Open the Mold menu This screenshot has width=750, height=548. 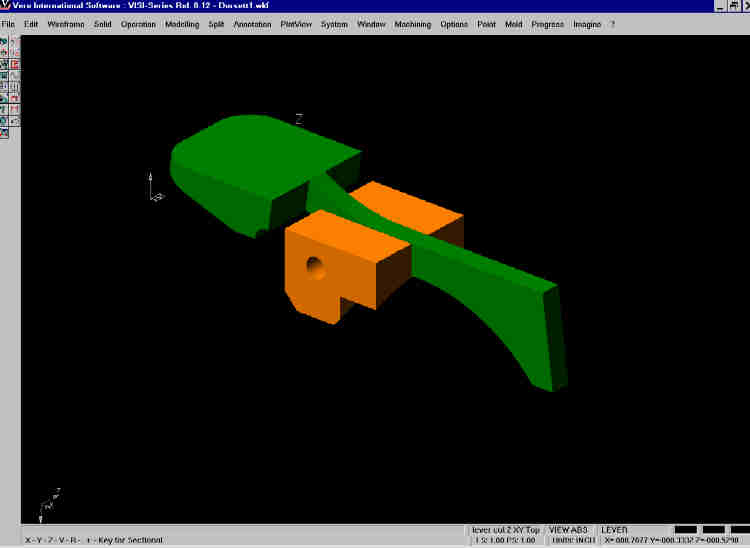pyautogui.click(x=514, y=24)
